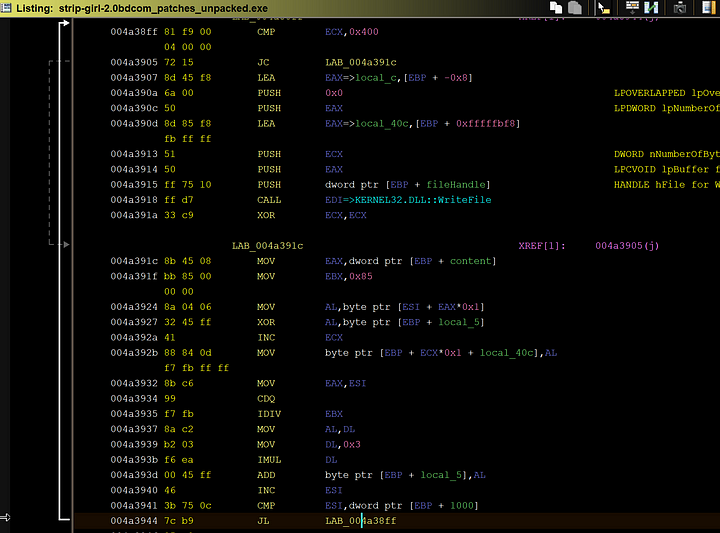Click the IDIV mnemonic
Viewport: 720px width, 533px height.
tap(269, 414)
